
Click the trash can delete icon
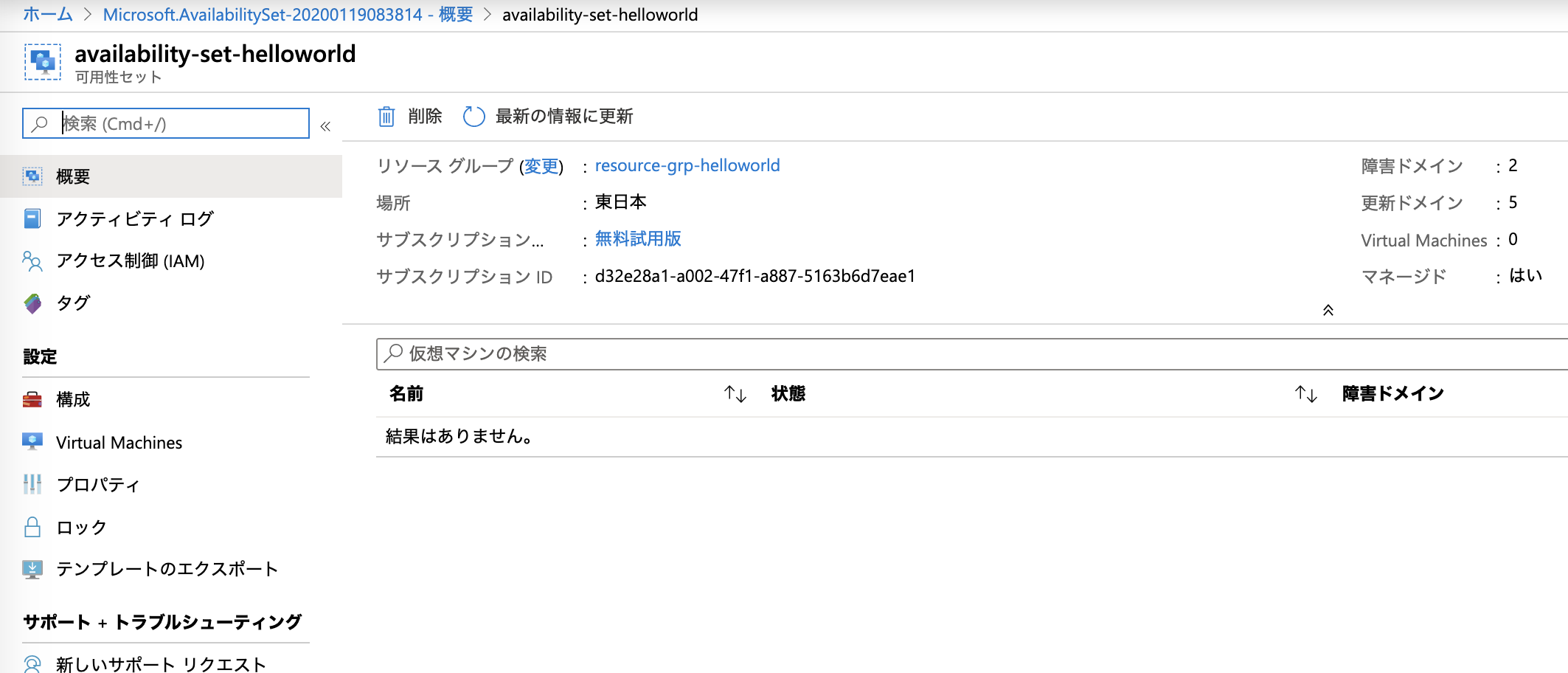(x=386, y=117)
